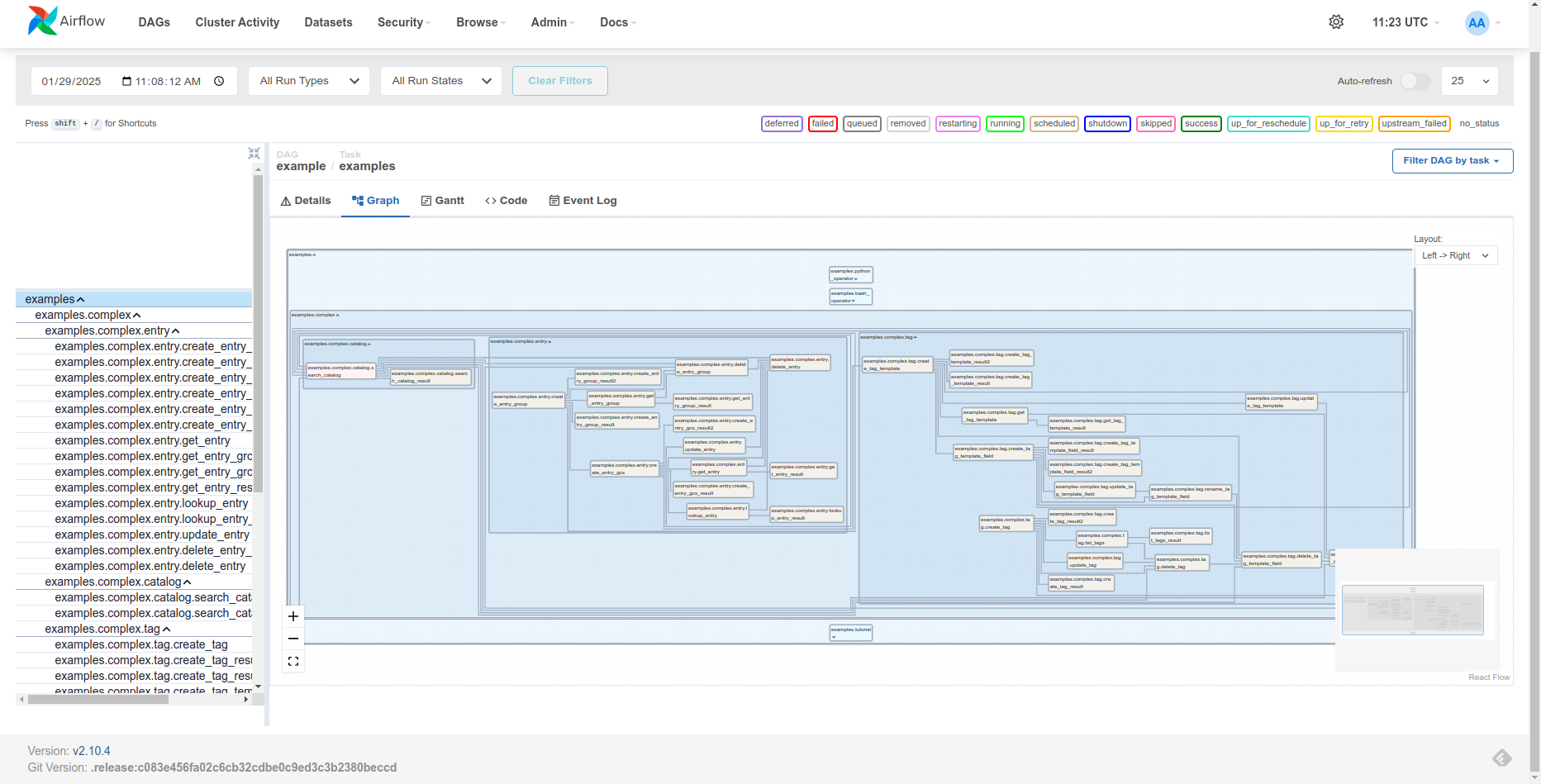Click the collapse grid panel icon

coord(254,154)
